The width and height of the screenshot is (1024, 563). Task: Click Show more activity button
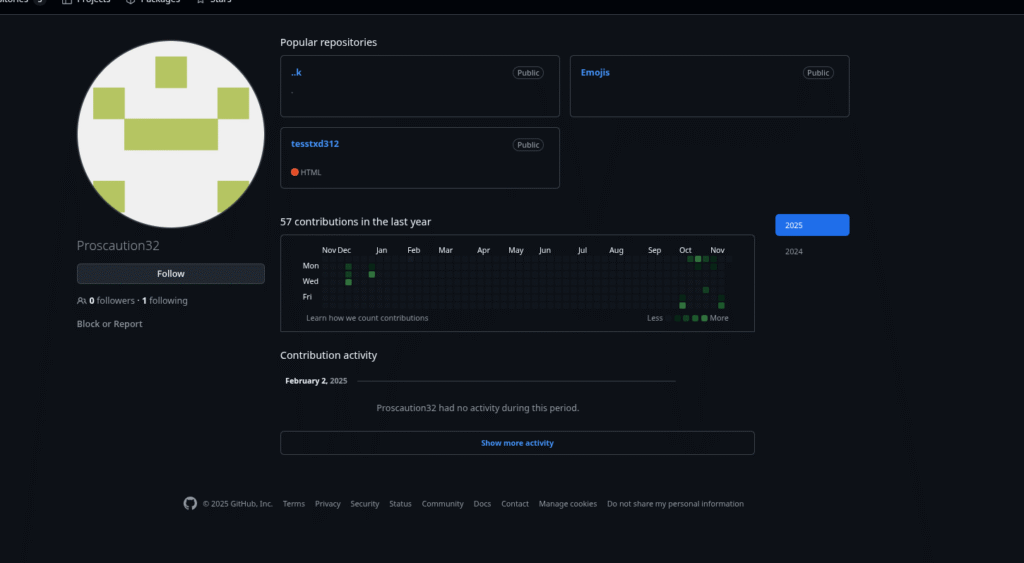point(517,443)
